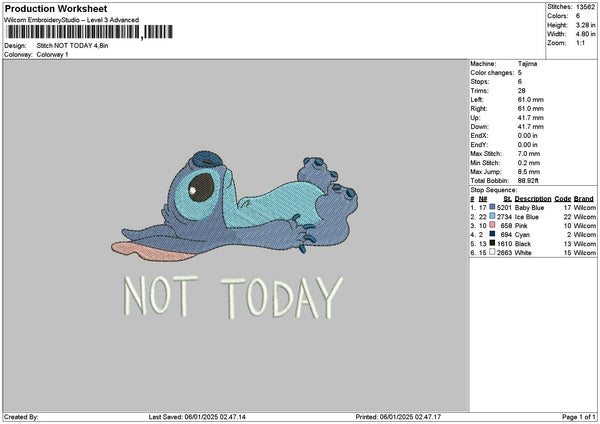This screenshot has width=600, height=424.
Task: Click the Last Saved date in footer
Action: tap(196, 416)
